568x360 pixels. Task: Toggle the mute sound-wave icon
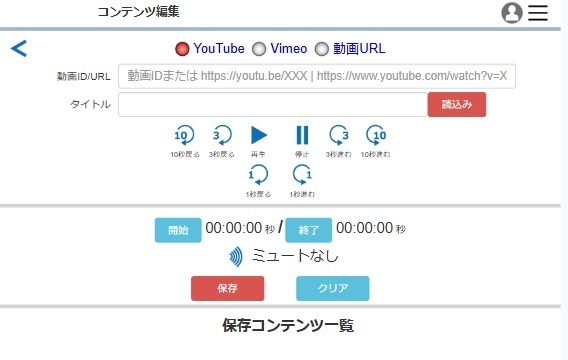coord(236,257)
